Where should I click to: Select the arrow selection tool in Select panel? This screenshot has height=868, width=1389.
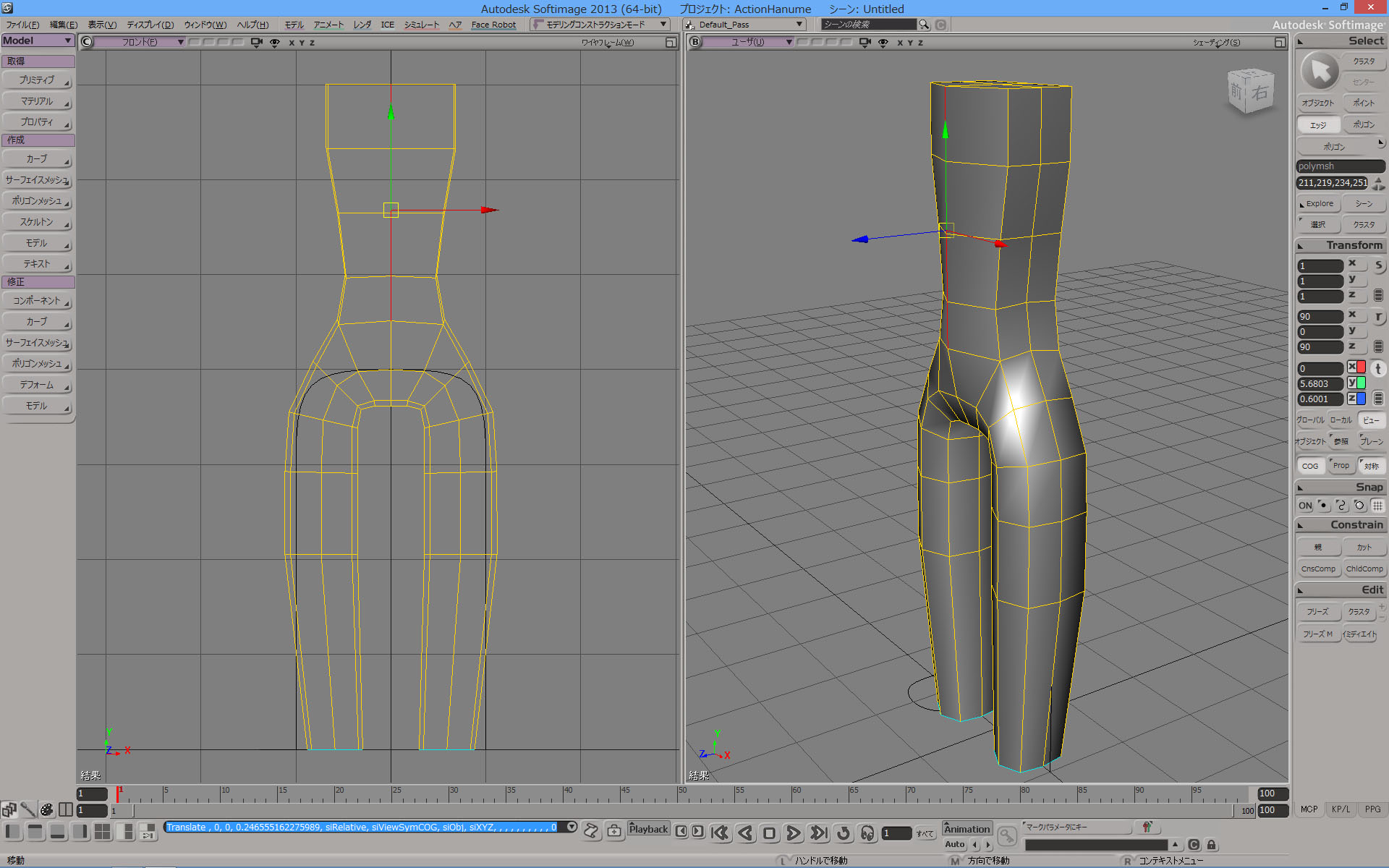click(1320, 71)
